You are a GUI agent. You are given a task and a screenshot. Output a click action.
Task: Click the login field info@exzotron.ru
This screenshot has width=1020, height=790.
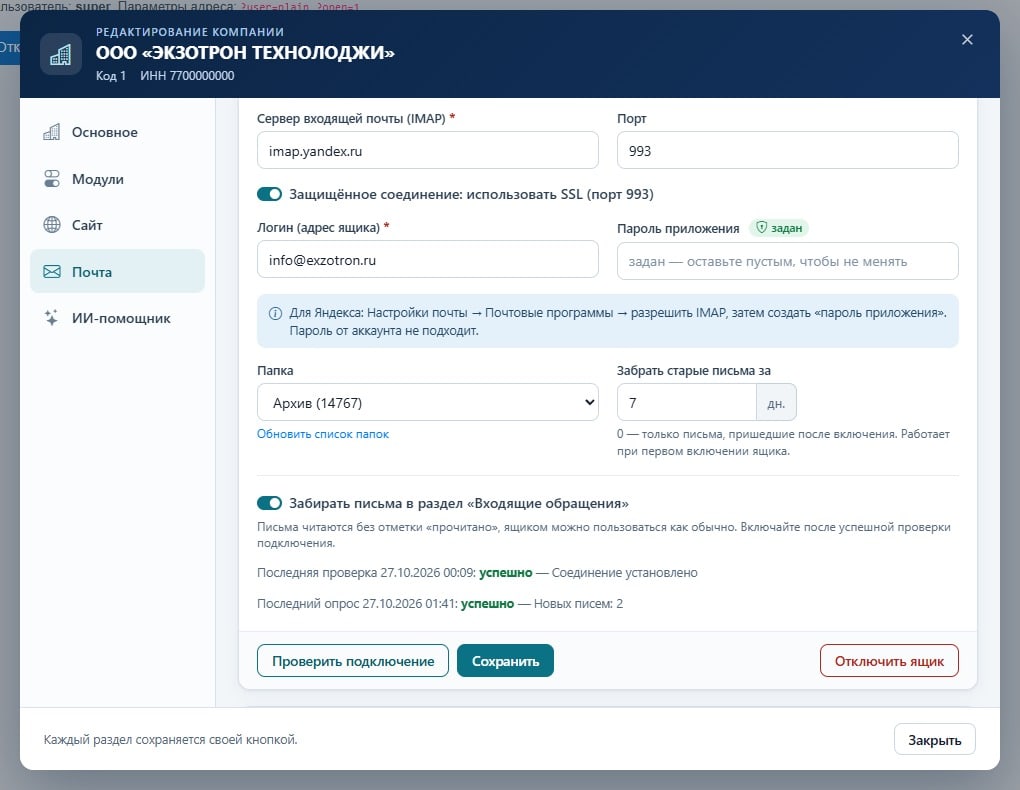tap(427, 260)
